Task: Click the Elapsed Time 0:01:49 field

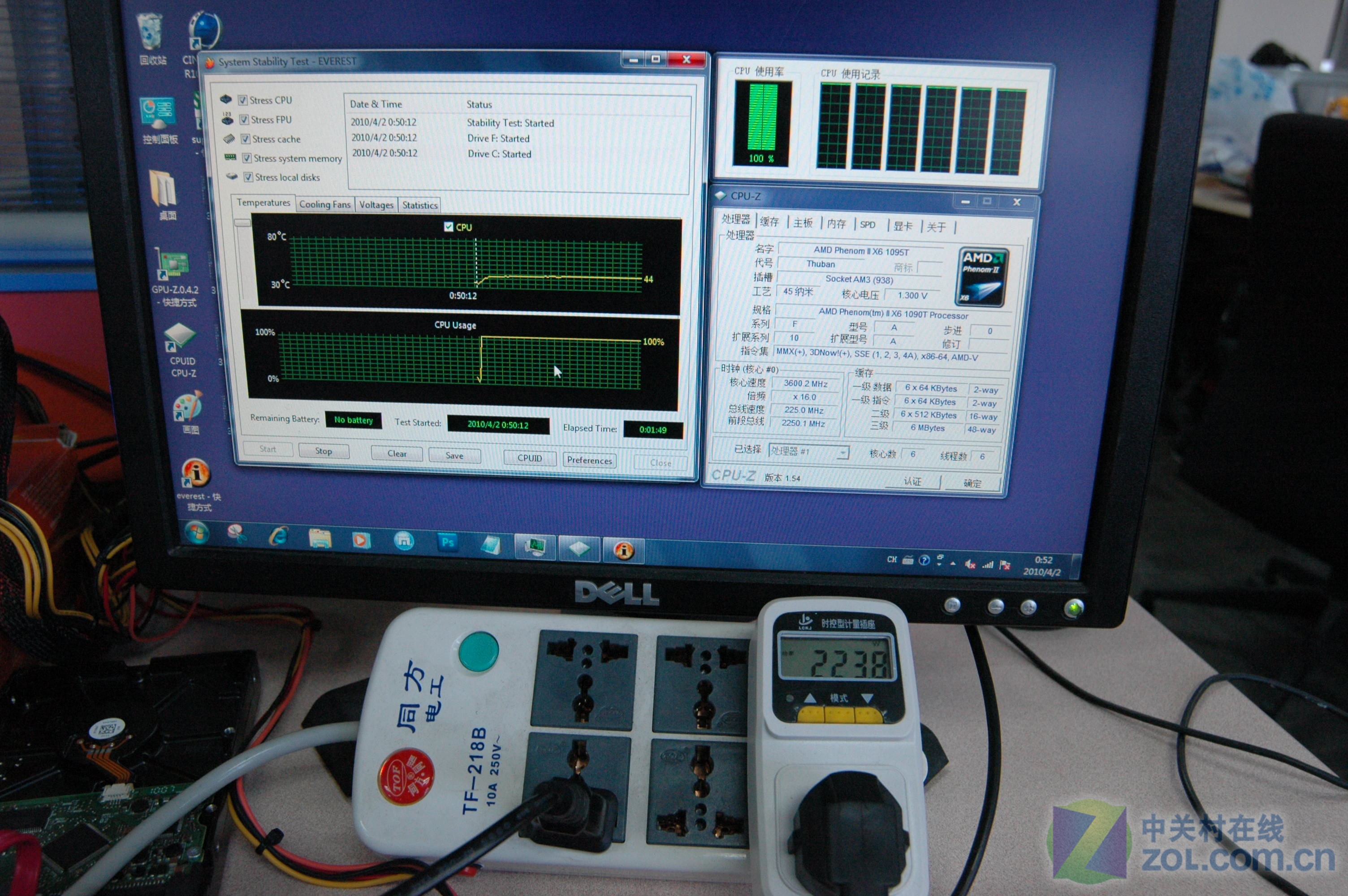Action: tap(653, 430)
